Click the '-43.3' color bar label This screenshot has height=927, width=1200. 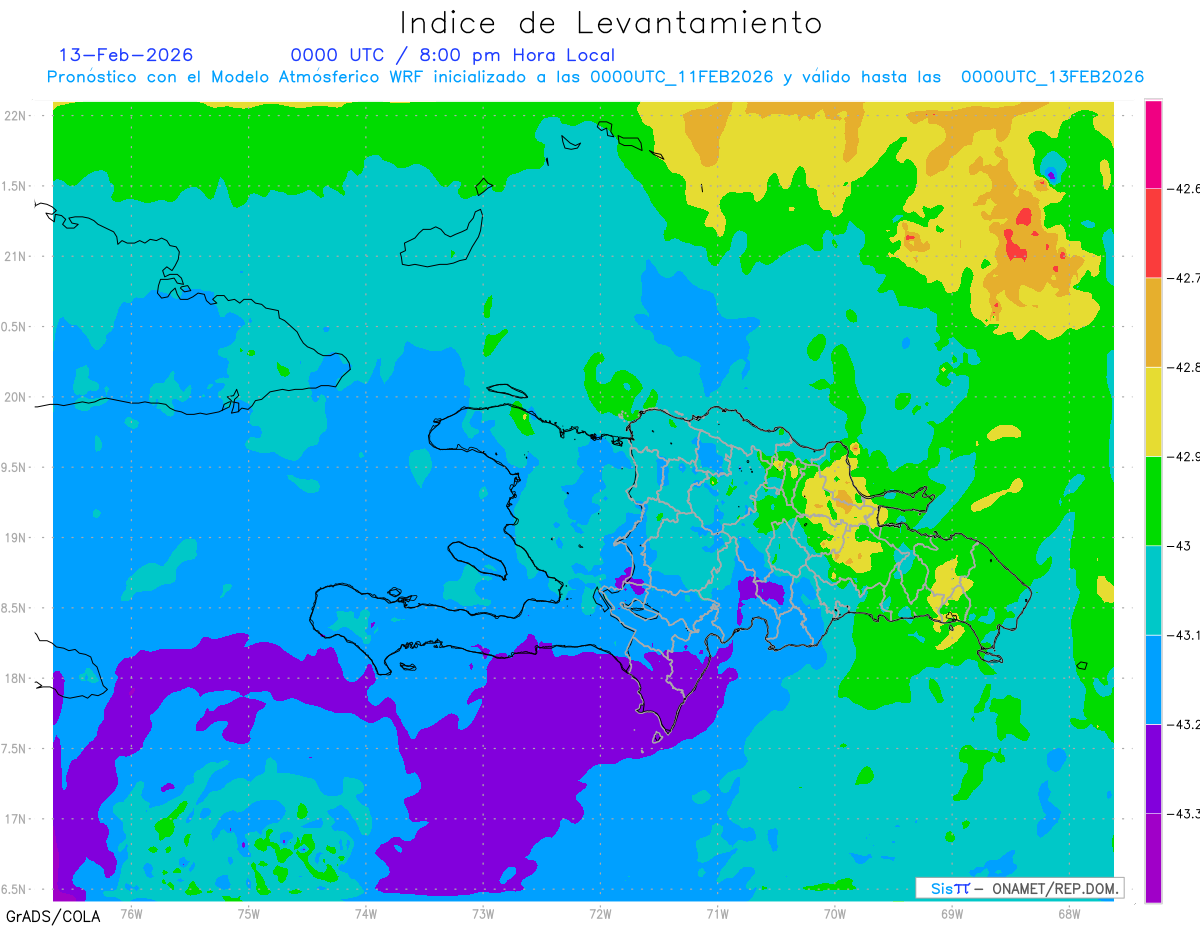[1185, 813]
